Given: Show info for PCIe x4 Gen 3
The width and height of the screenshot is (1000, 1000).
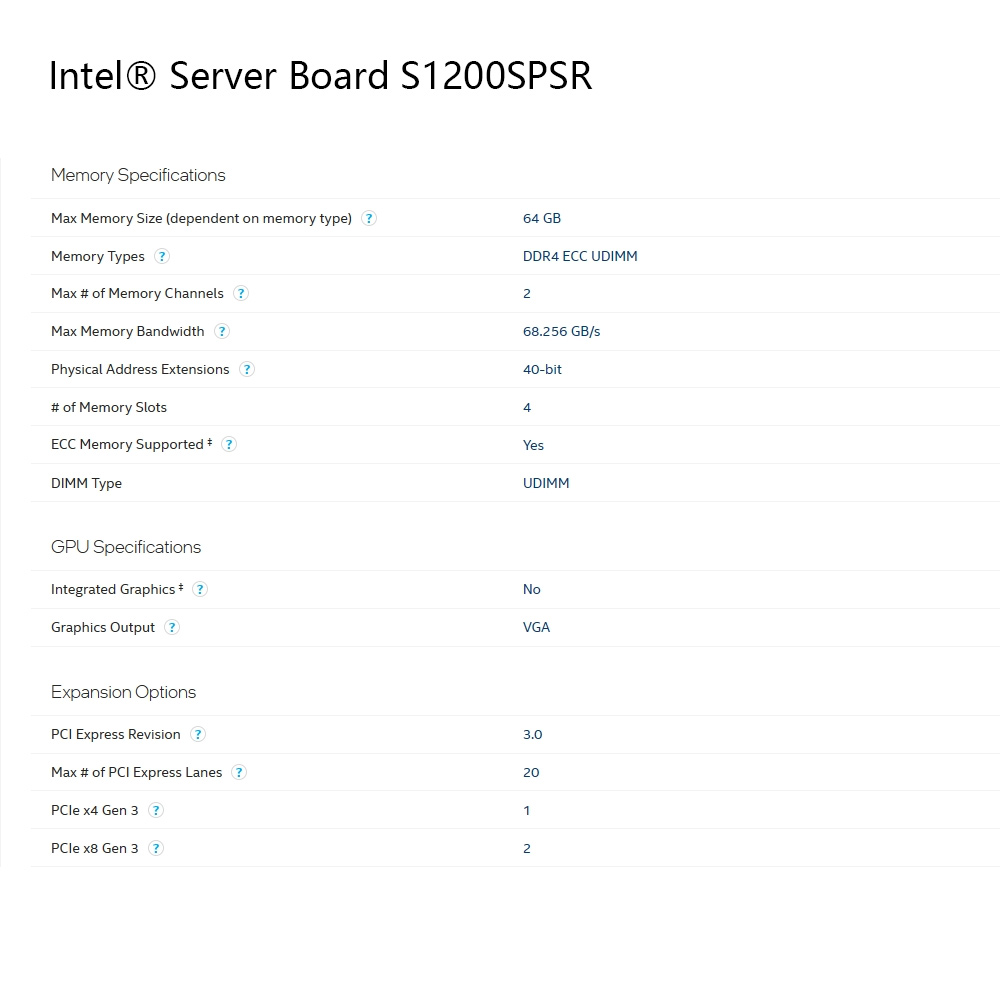Looking at the screenshot, I should coord(156,810).
